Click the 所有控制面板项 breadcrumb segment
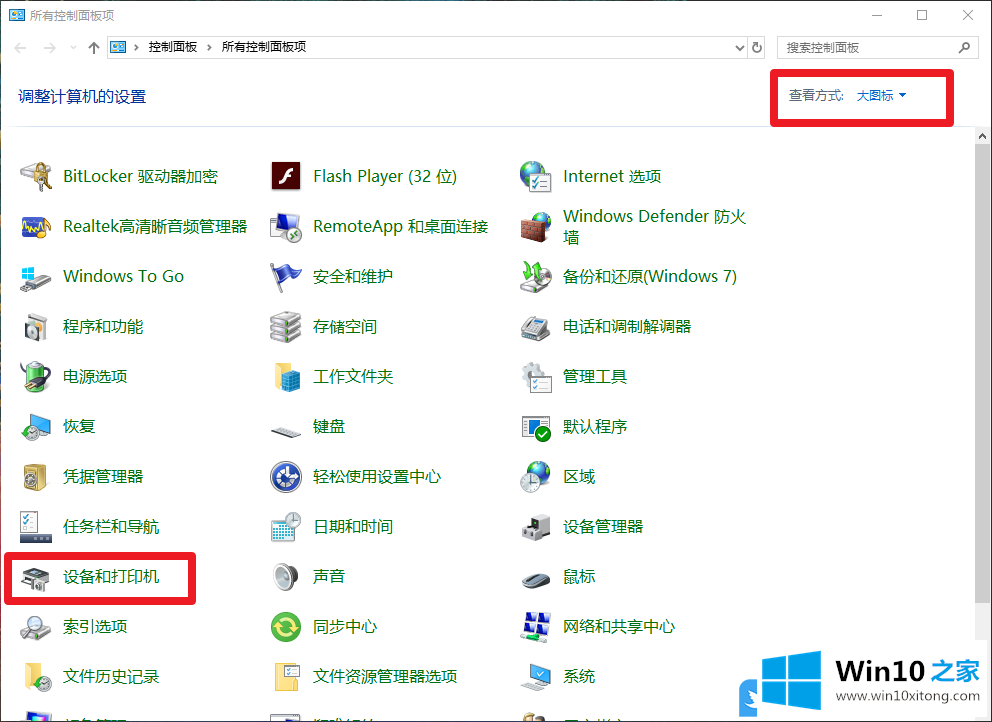992x722 pixels. (264, 47)
